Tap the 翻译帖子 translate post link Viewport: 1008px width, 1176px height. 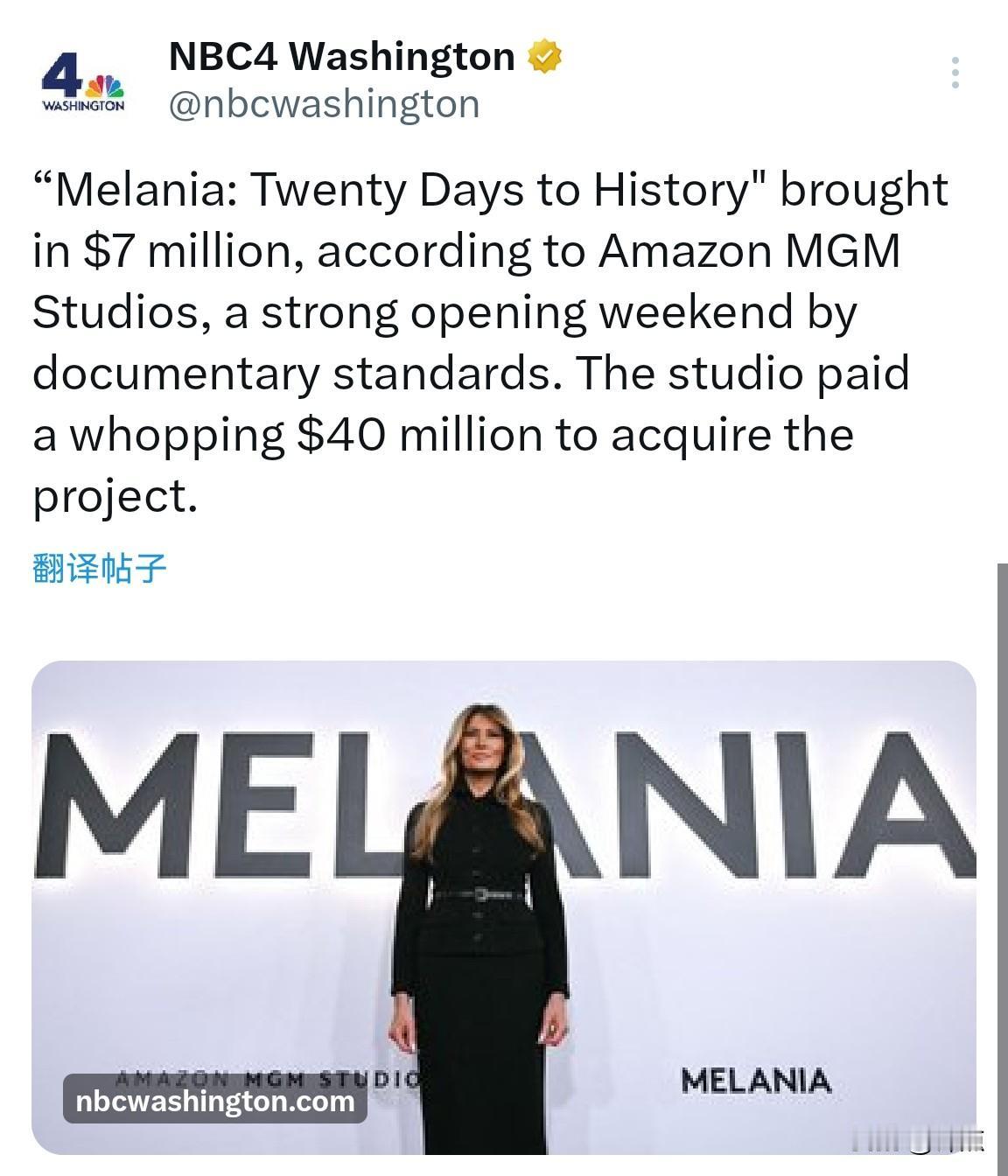[99, 568]
